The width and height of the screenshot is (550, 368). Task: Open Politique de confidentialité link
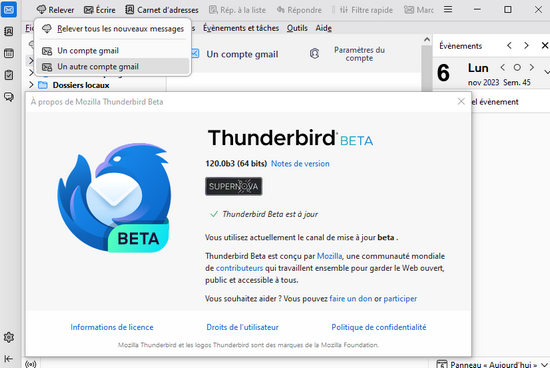coord(379,327)
